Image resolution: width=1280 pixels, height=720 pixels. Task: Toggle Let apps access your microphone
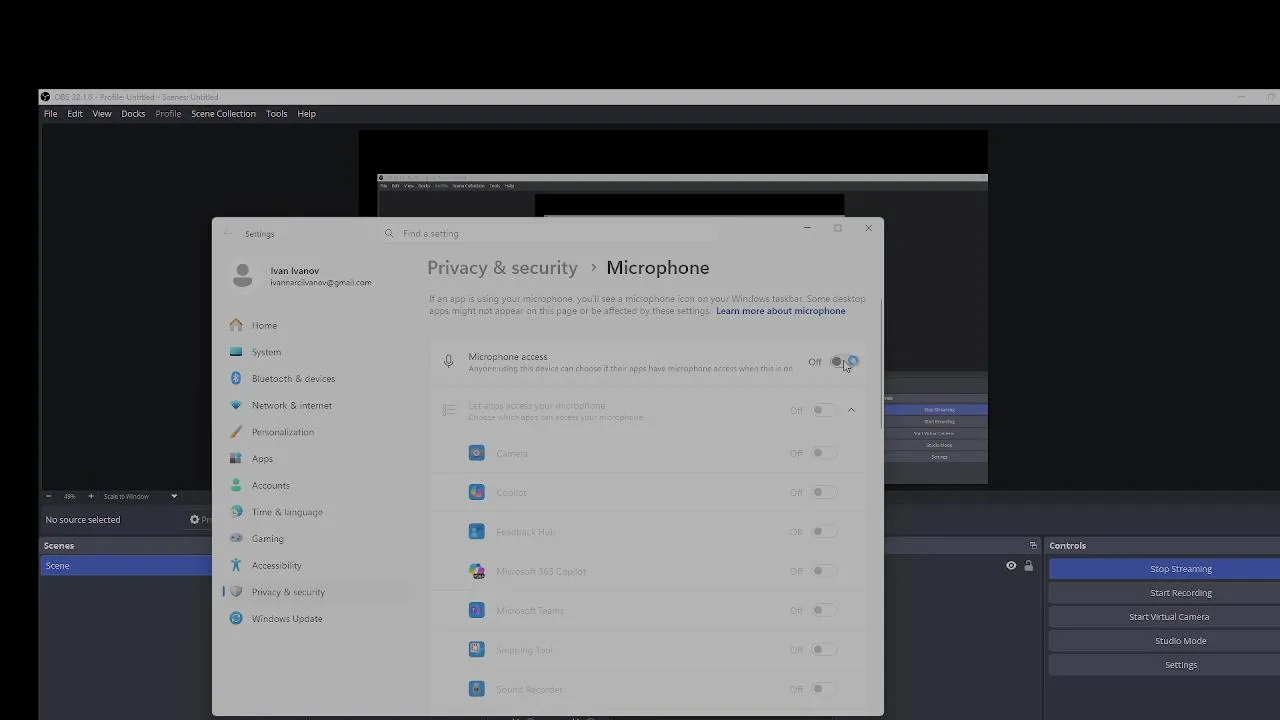tap(824, 410)
